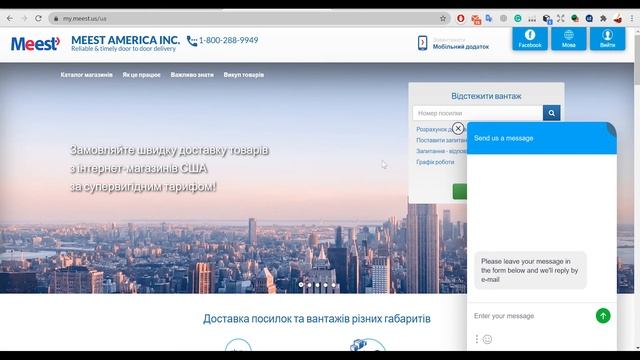Open the Google Translate extension icon
640x360 pixels.
[489, 18]
